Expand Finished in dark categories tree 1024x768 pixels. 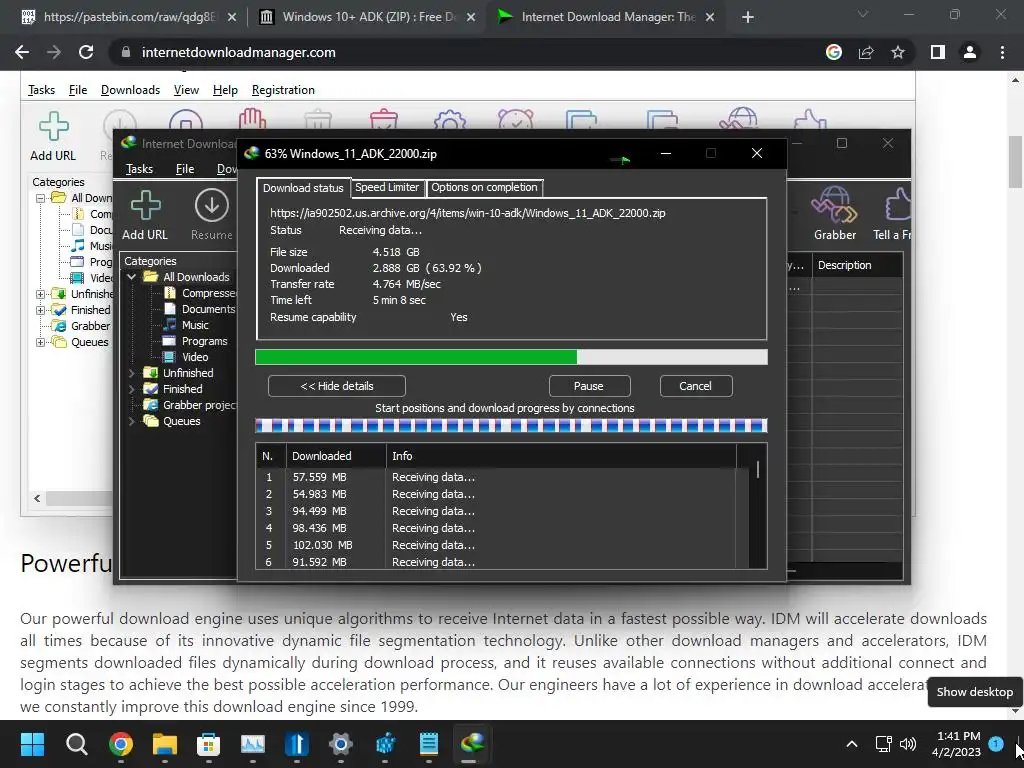click(x=131, y=389)
